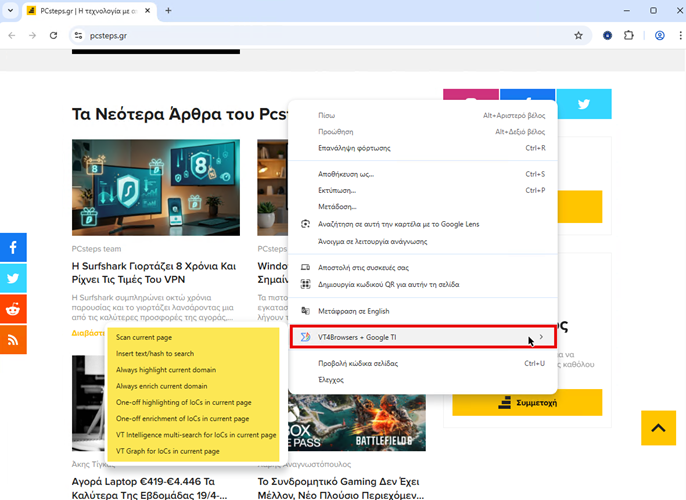686x500 pixels.
Task: Open the browser Extensions puzzle icon
Action: tap(629, 35)
